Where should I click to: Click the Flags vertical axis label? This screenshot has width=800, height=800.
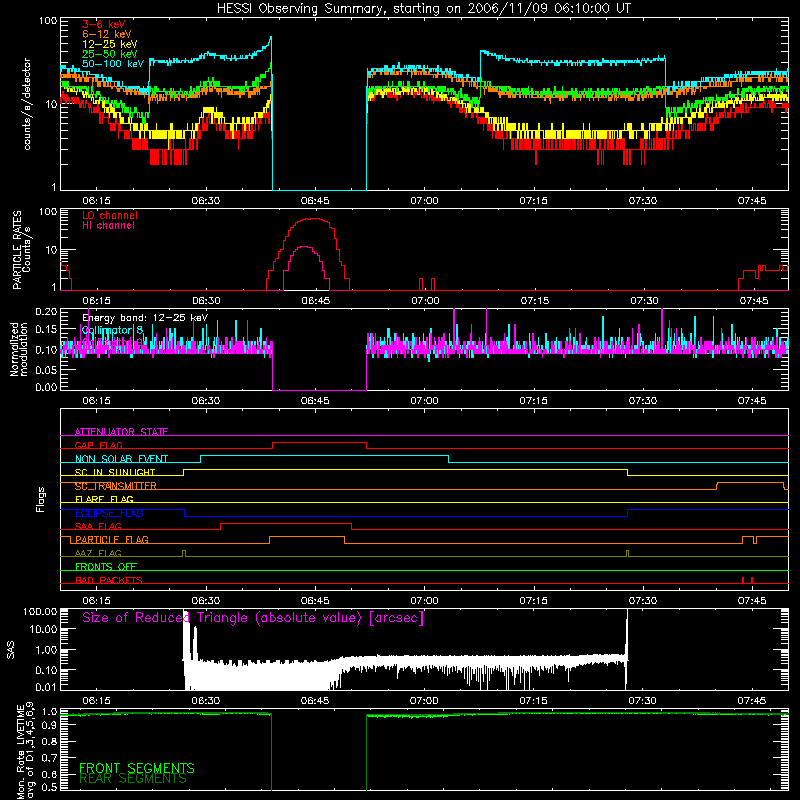coord(41,499)
